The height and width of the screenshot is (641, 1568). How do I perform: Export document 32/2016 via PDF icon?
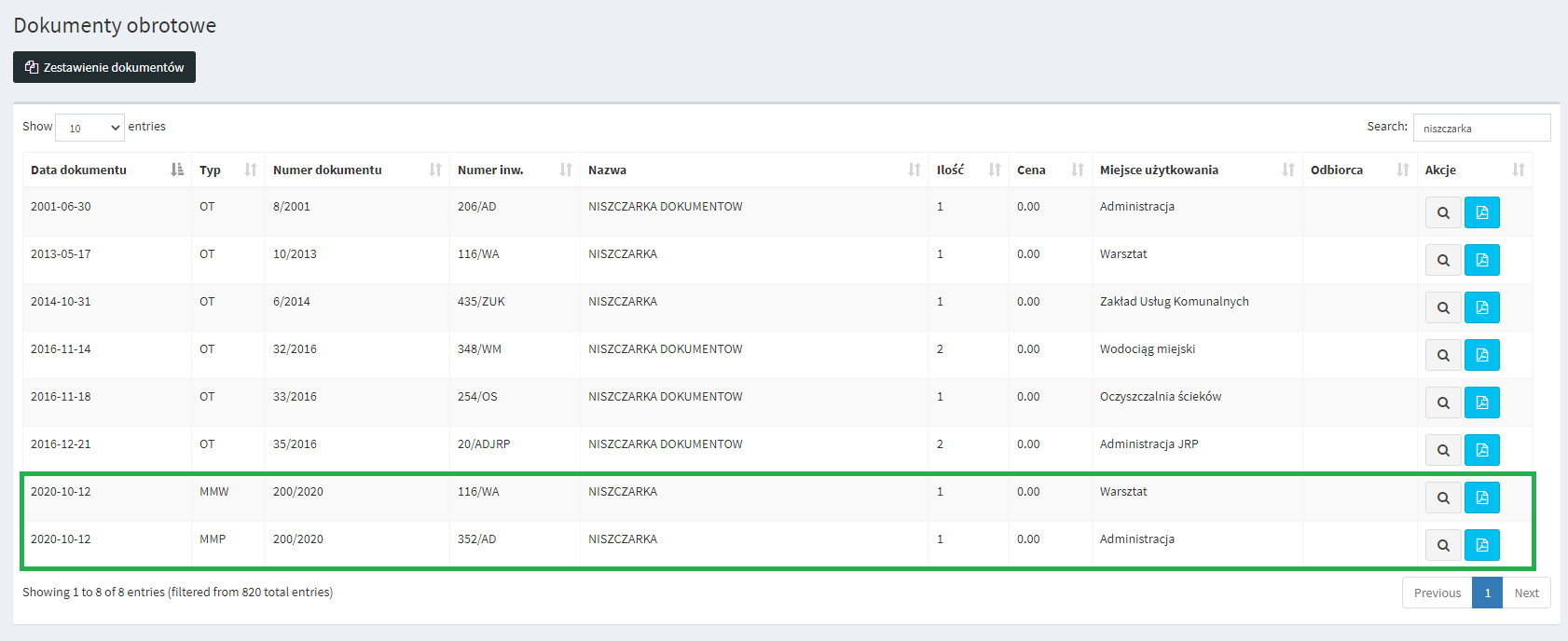[1481, 356]
